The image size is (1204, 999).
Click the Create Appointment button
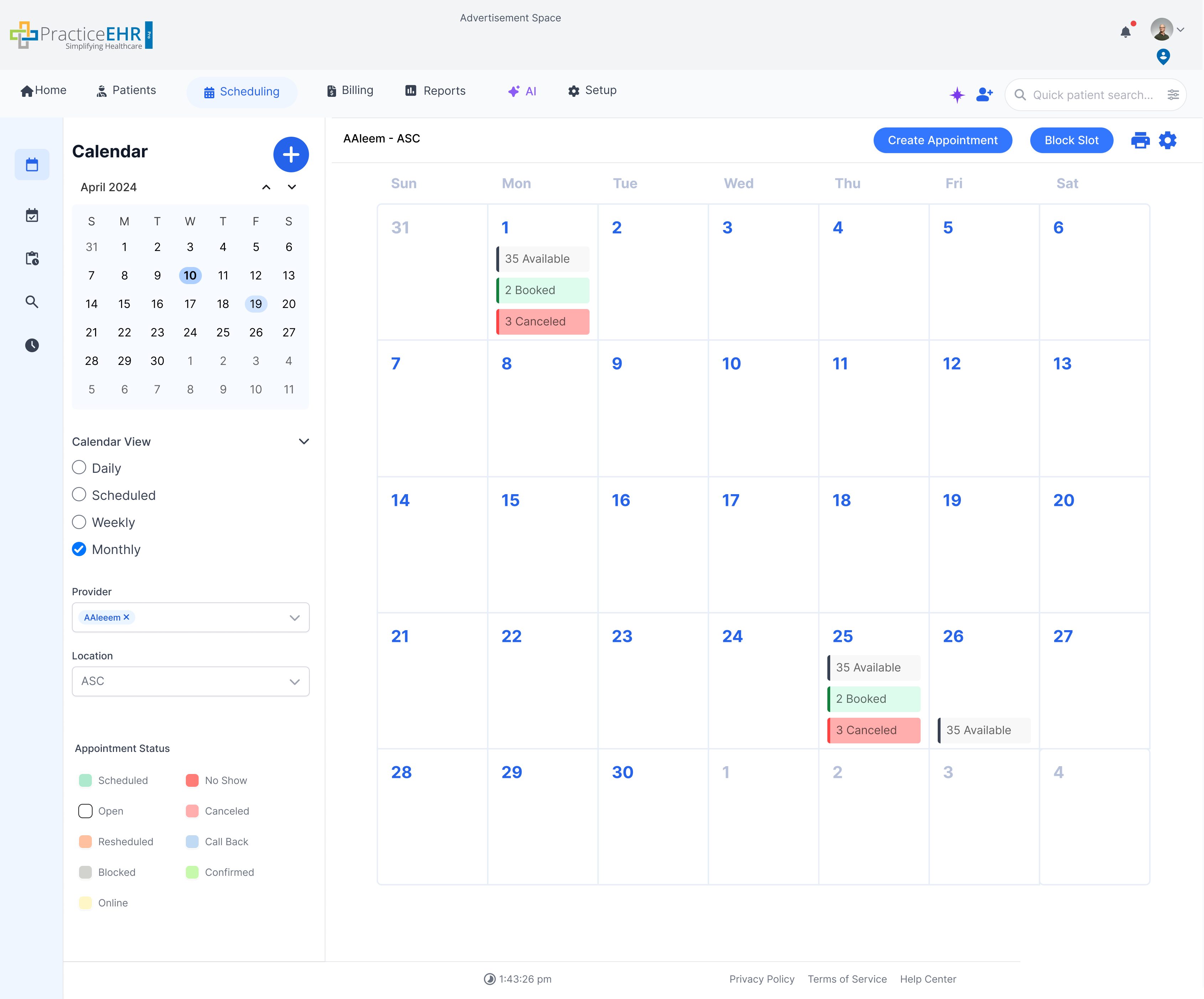coord(942,141)
